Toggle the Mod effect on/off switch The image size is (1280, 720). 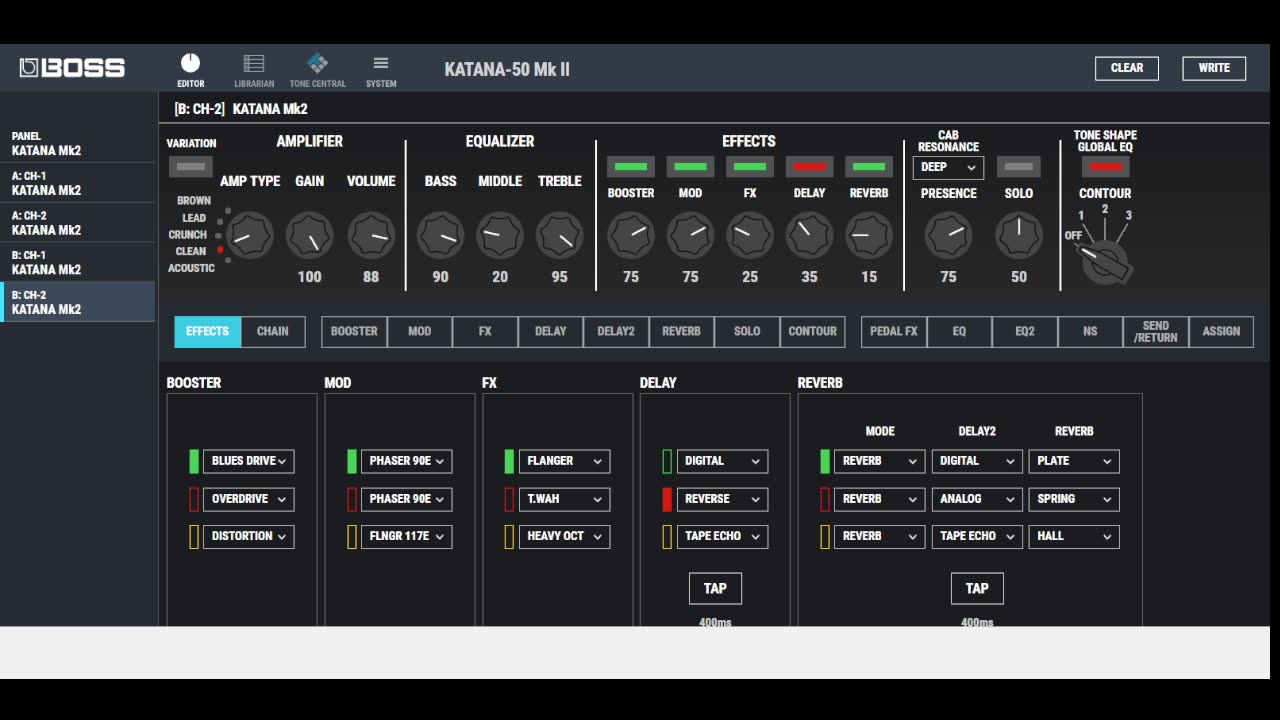point(690,166)
